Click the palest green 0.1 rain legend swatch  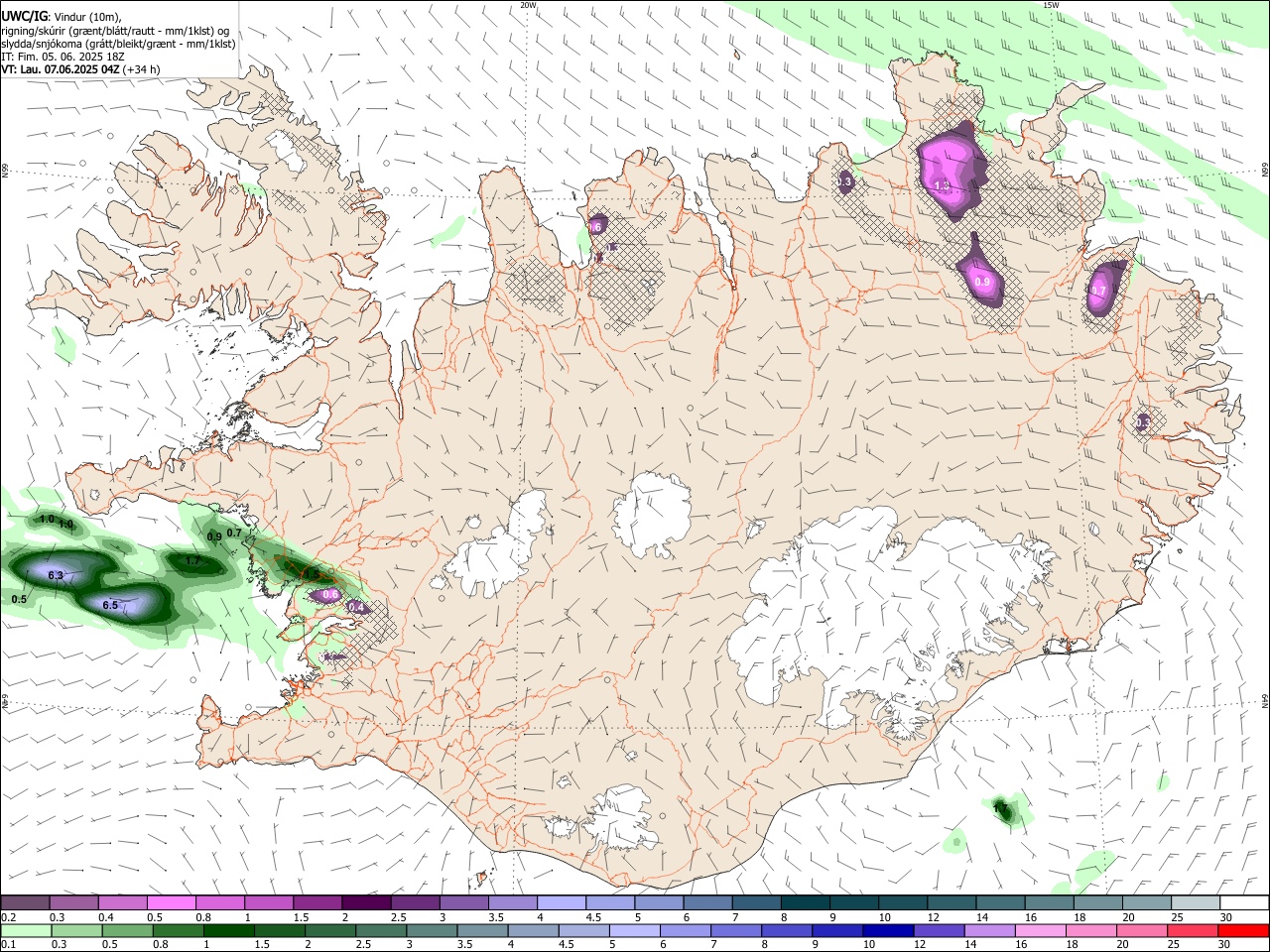click(27, 930)
